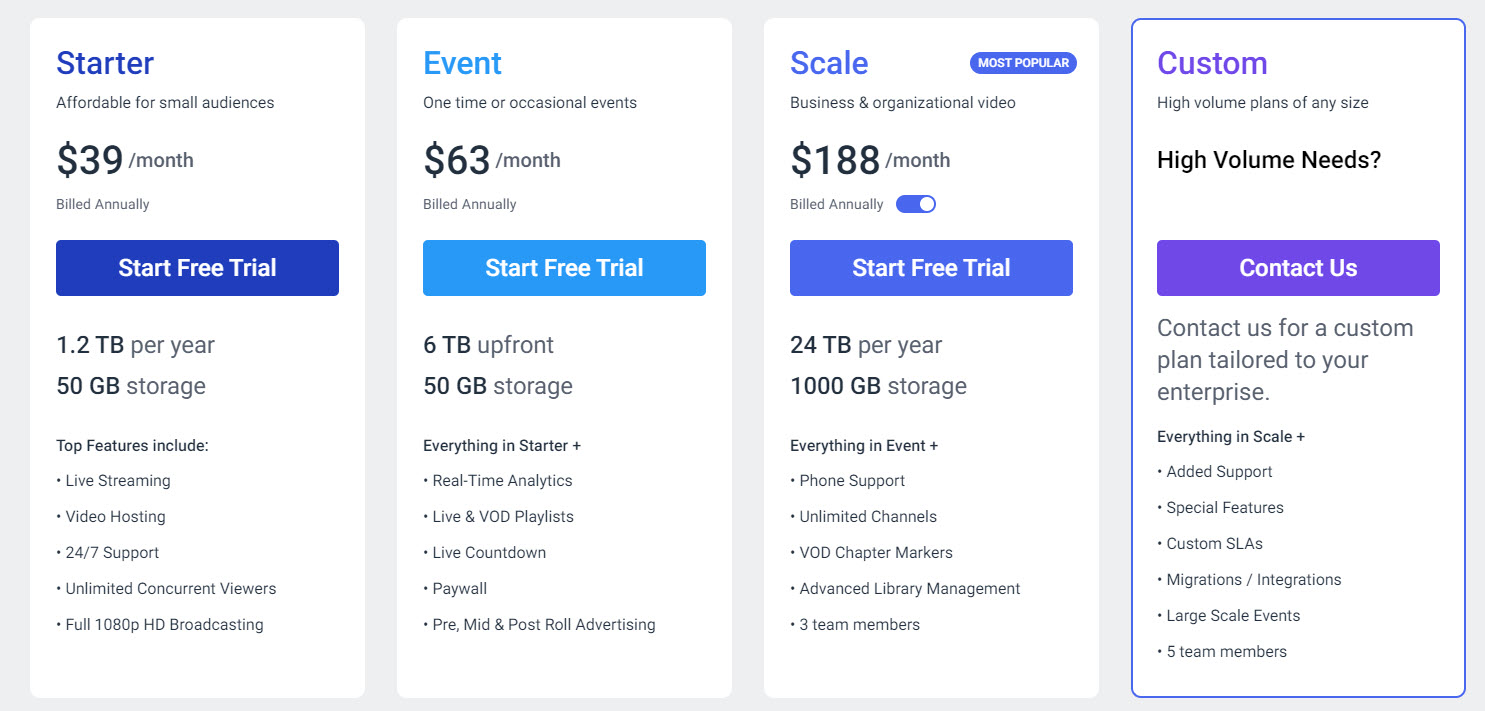The height and width of the screenshot is (711, 1485).
Task: Start the free trial for the Starter plan
Action: 197,268
